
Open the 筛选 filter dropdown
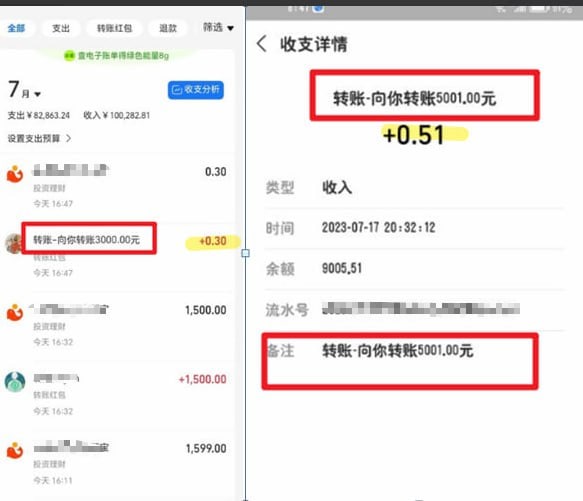click(x=218, y=28)
